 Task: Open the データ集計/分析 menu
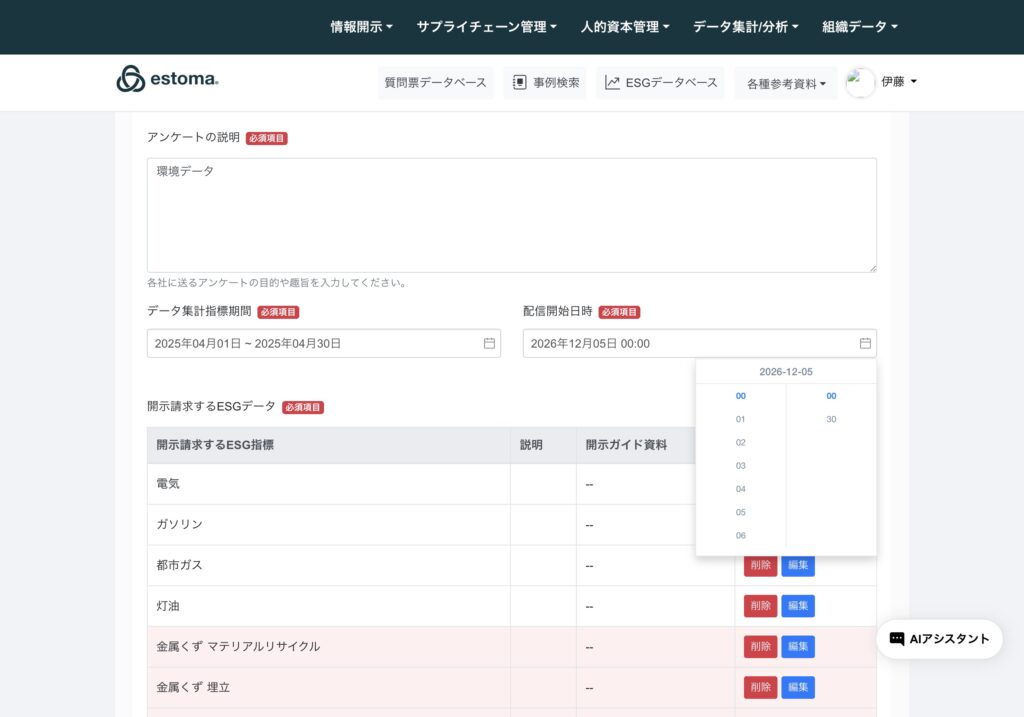pos(745,27)
